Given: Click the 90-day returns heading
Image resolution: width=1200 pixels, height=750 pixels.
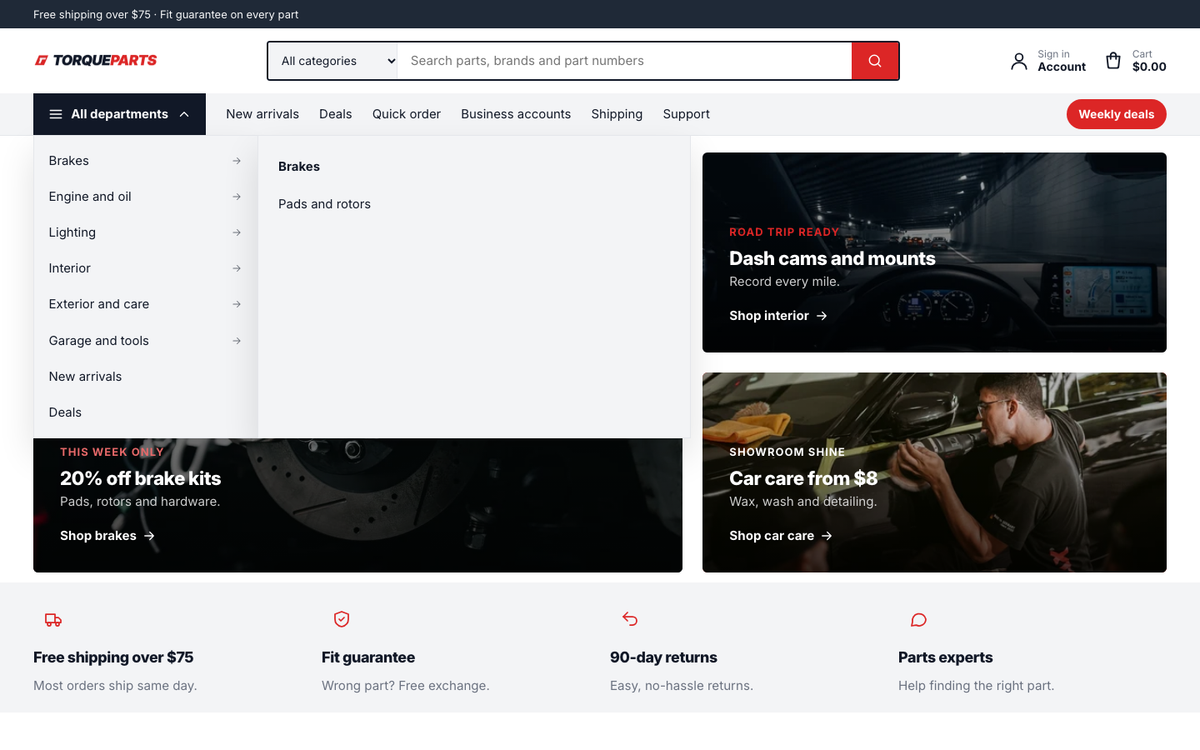Looking at the screenshot, I should (x=663, y=657).
